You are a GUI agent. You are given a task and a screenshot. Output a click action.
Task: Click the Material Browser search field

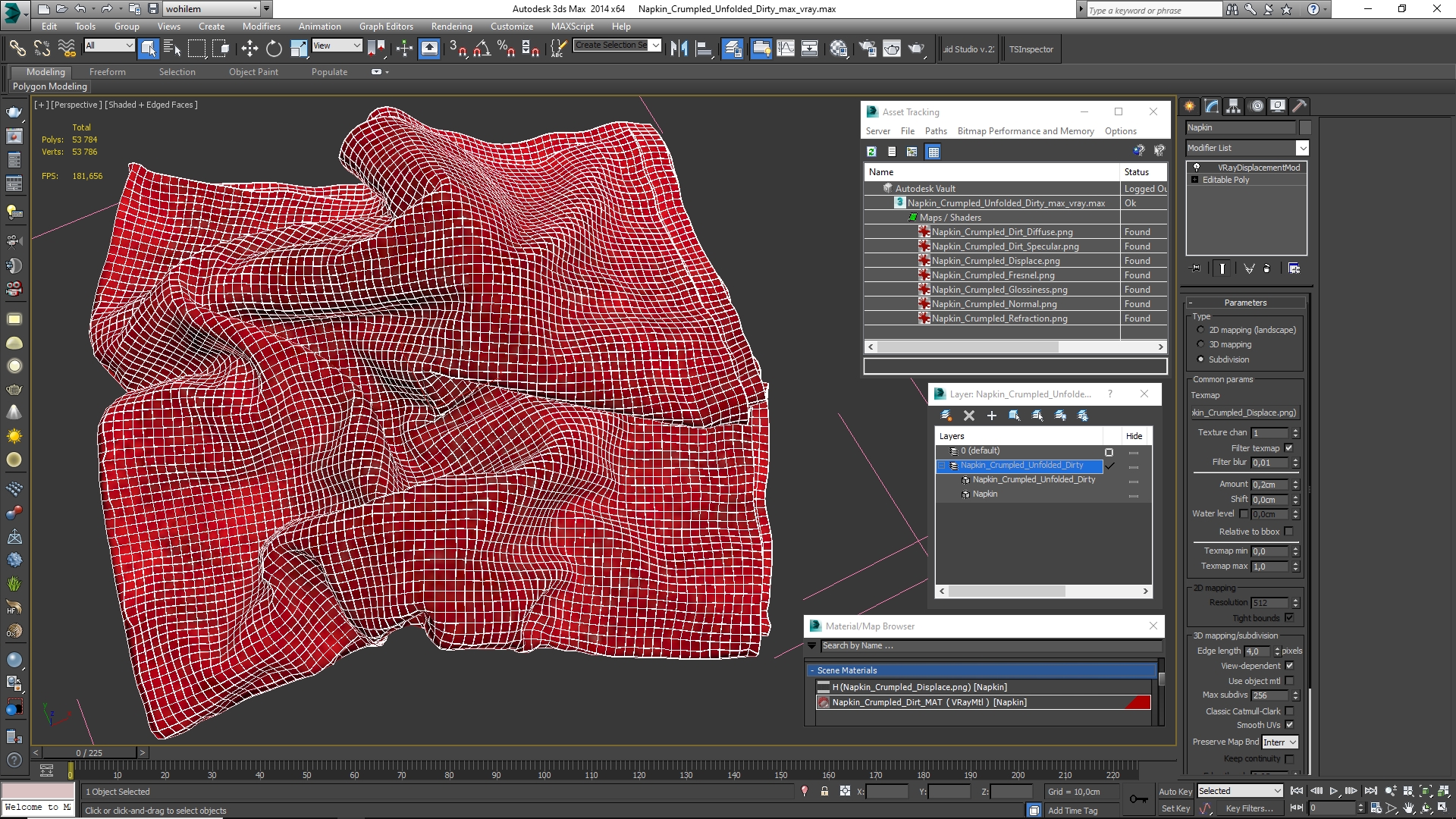point(990,646)
